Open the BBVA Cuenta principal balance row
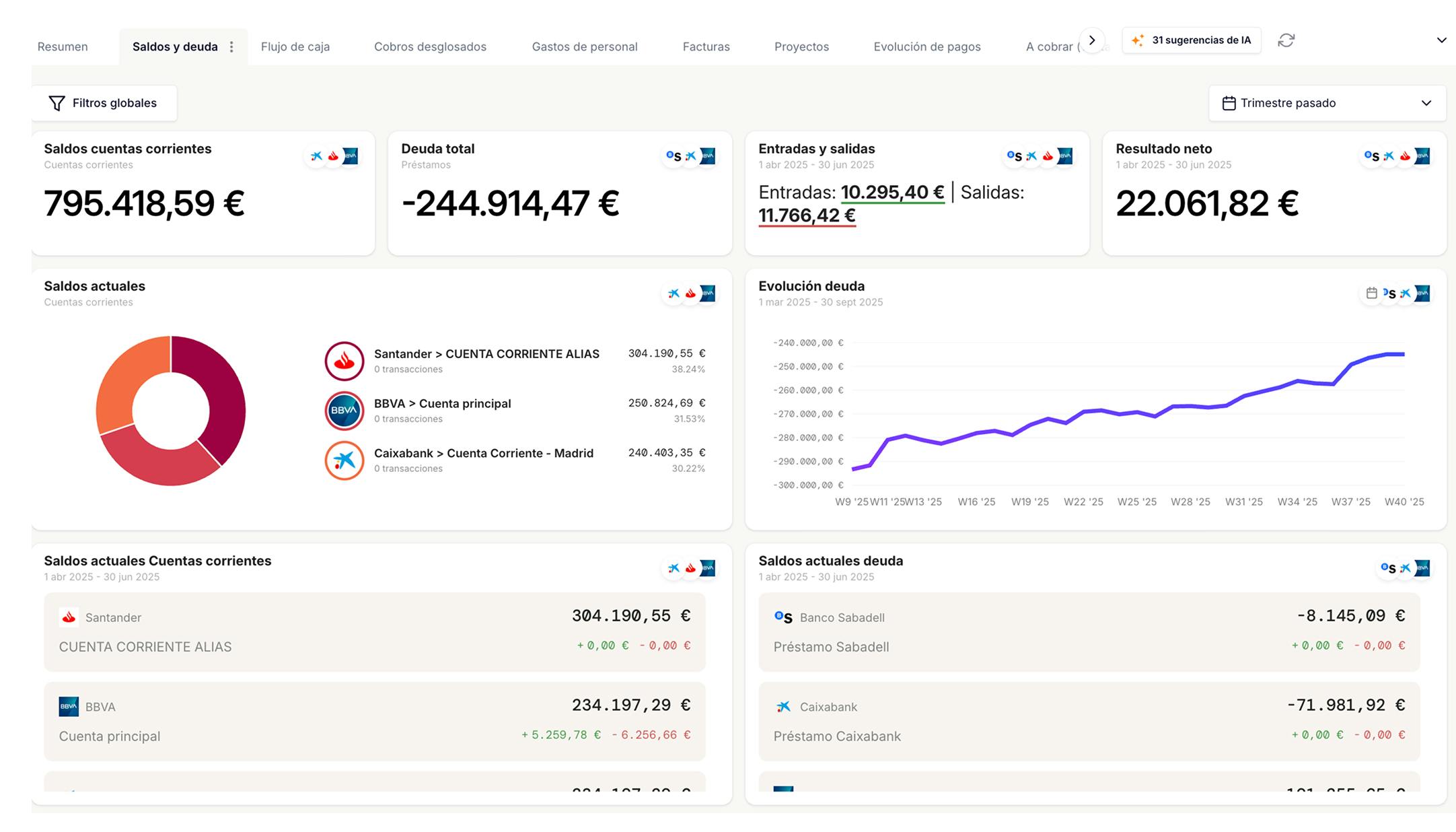 pyautogui.click(x=374, y=721)
